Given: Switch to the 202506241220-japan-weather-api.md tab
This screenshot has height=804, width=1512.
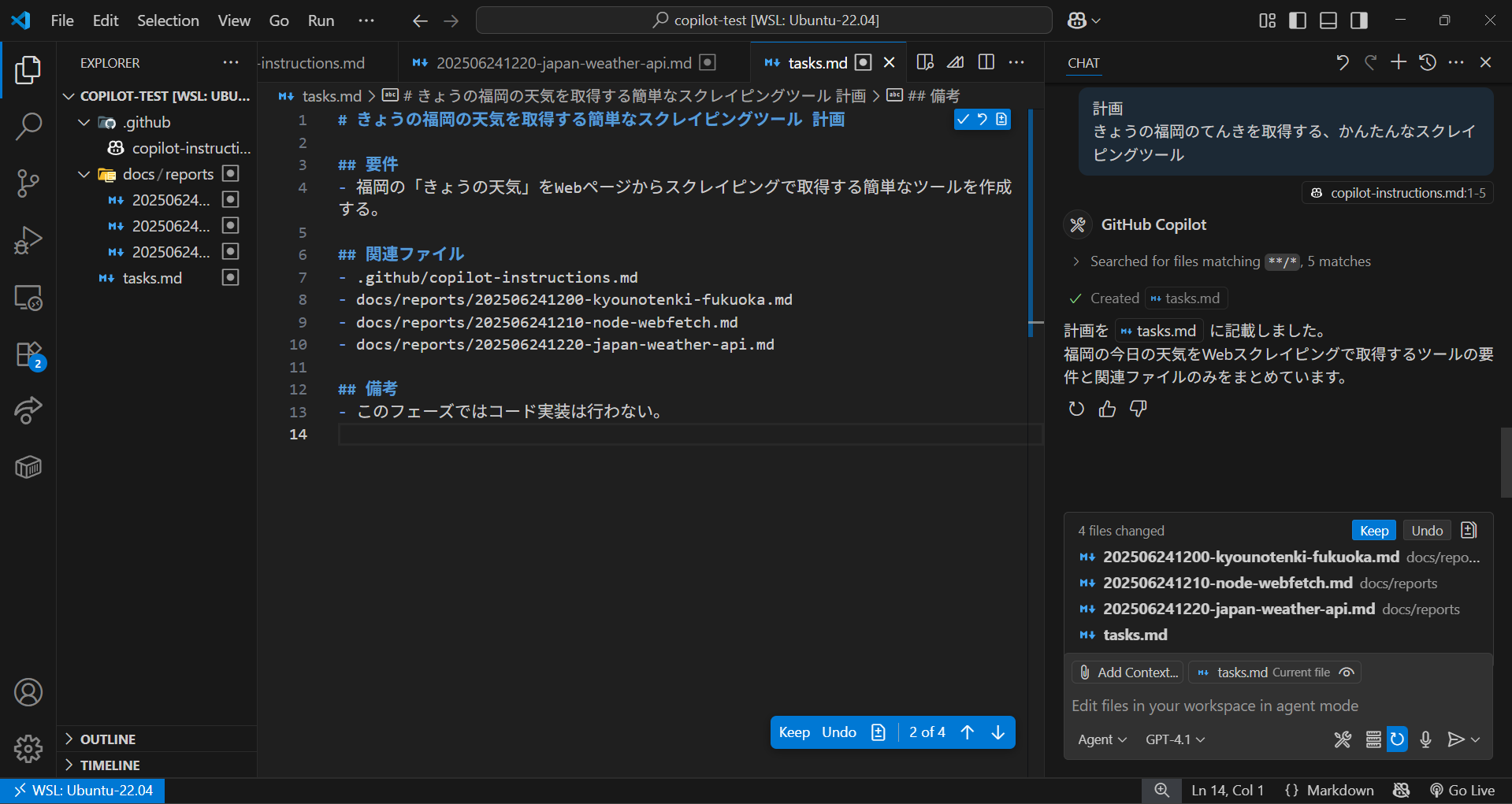Looking at the screenshot, I should click(564, 62).
